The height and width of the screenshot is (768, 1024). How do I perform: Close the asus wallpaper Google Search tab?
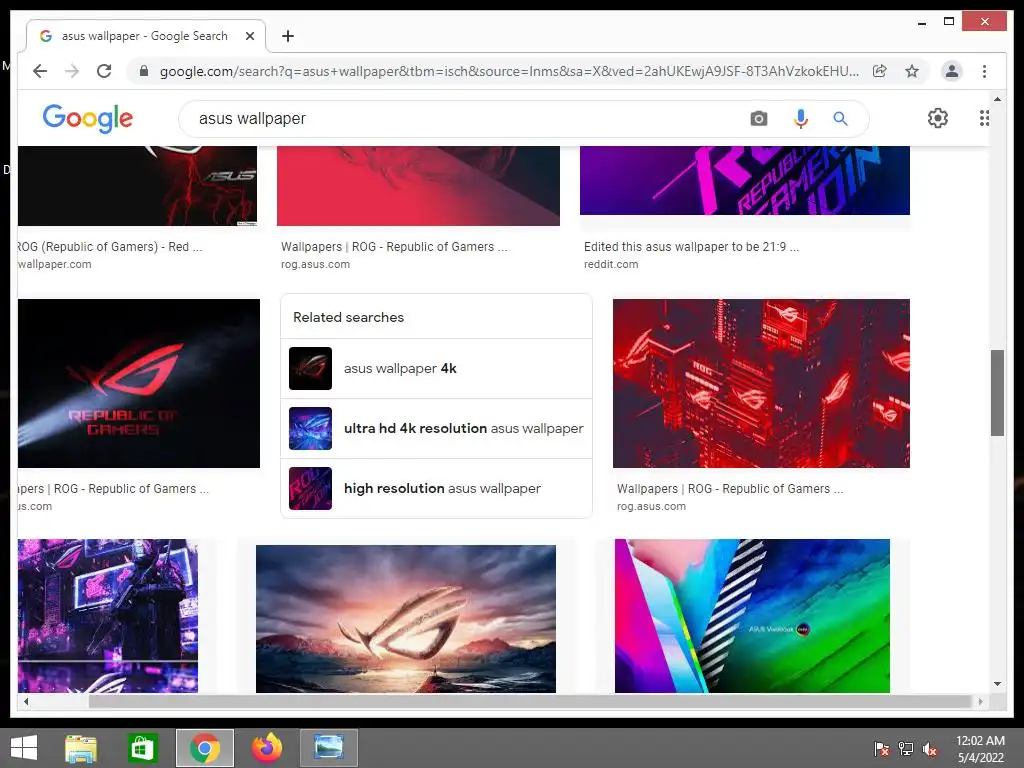pos(249,36)
